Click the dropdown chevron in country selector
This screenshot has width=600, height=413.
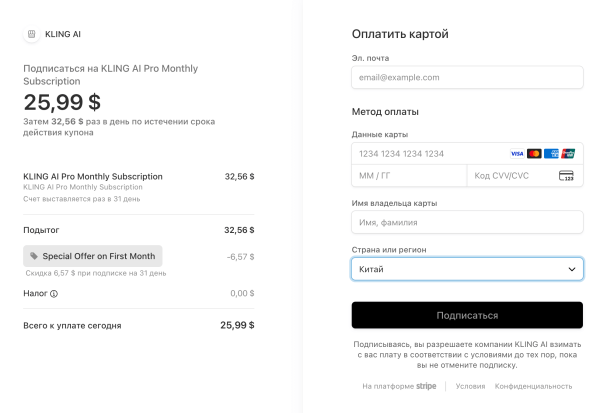572,269
